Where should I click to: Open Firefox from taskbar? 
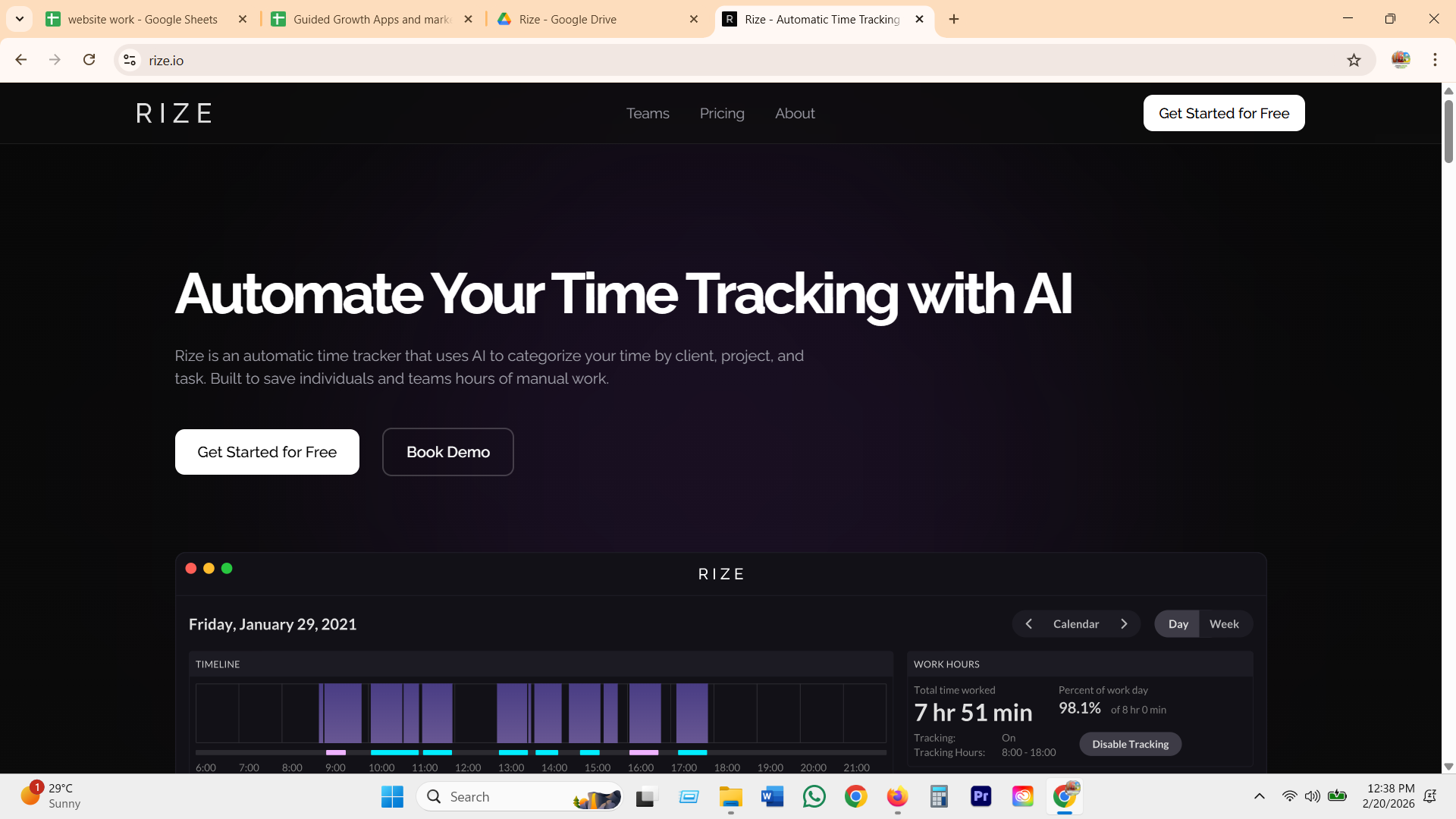pyautogui.click(x=897, y=797)
